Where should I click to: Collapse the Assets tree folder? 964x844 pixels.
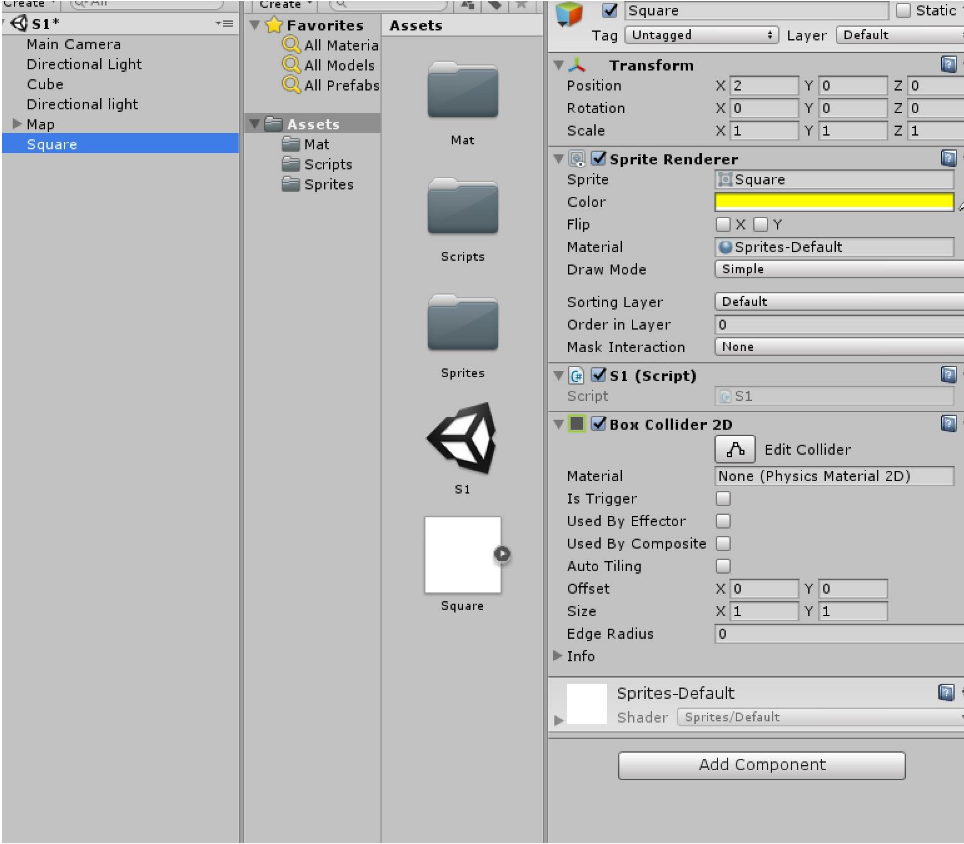pyautogui.click(x=255, y=124)
